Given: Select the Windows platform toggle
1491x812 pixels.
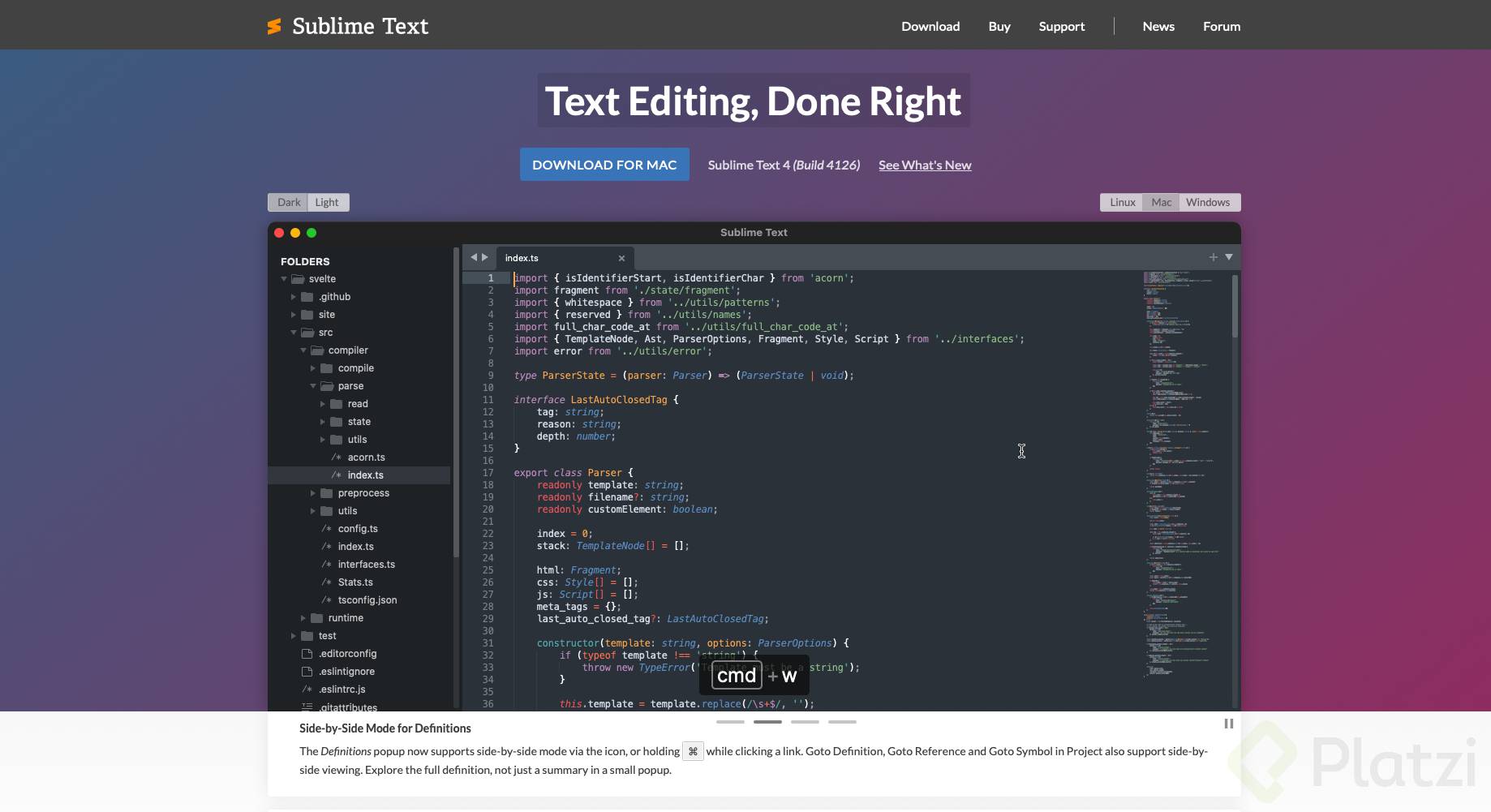Looking at the screenshot, I should tap(1208, 202).
